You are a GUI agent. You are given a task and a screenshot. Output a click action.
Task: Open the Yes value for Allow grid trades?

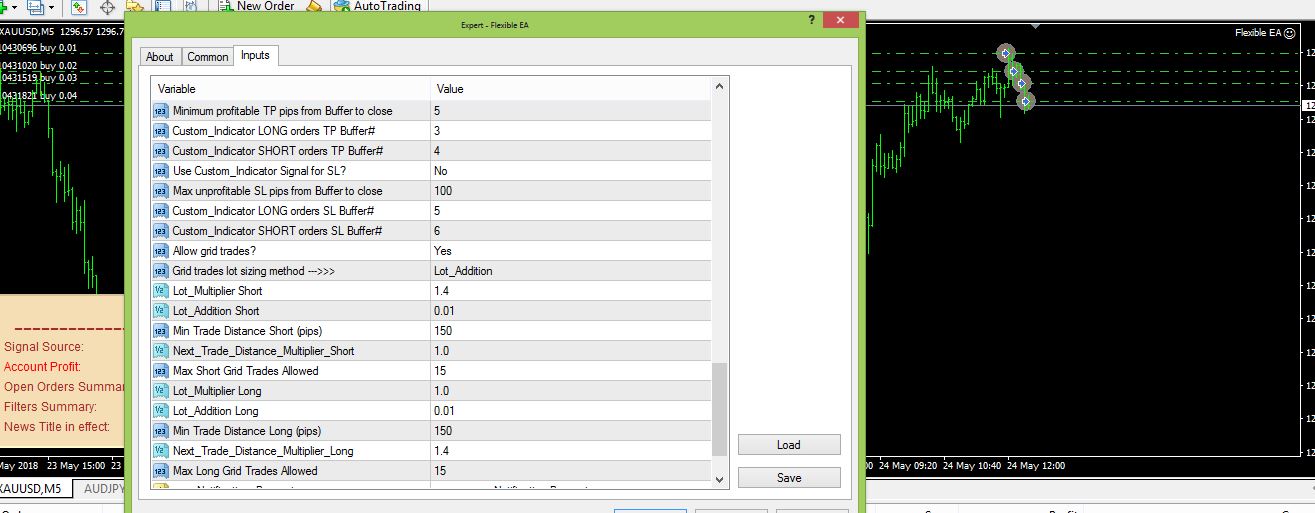click(570, 251)
